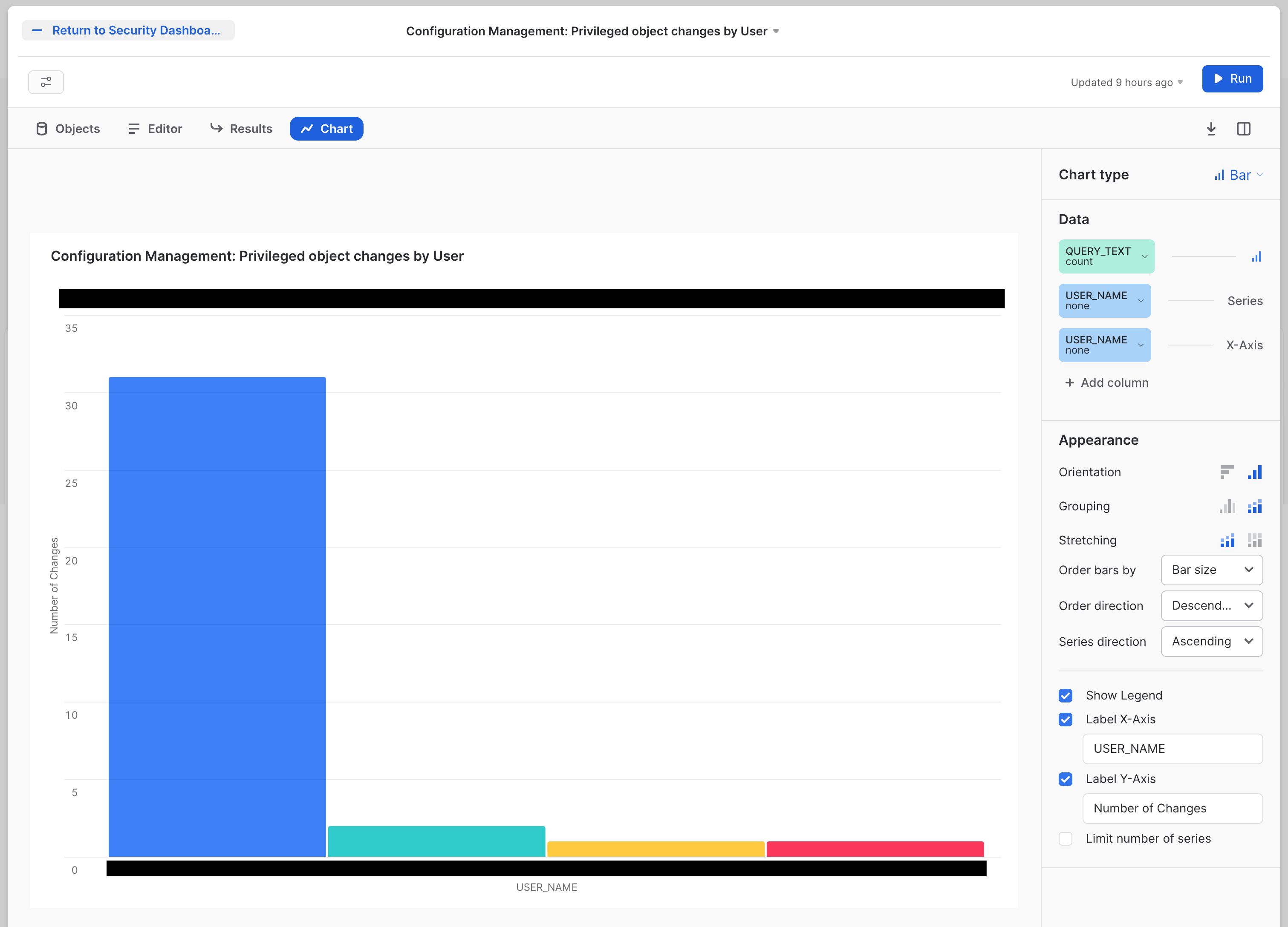The height and width of the screenshot is (927, 1288).
Task: Edit the Y-Axis label input field
Action: 1173,809
